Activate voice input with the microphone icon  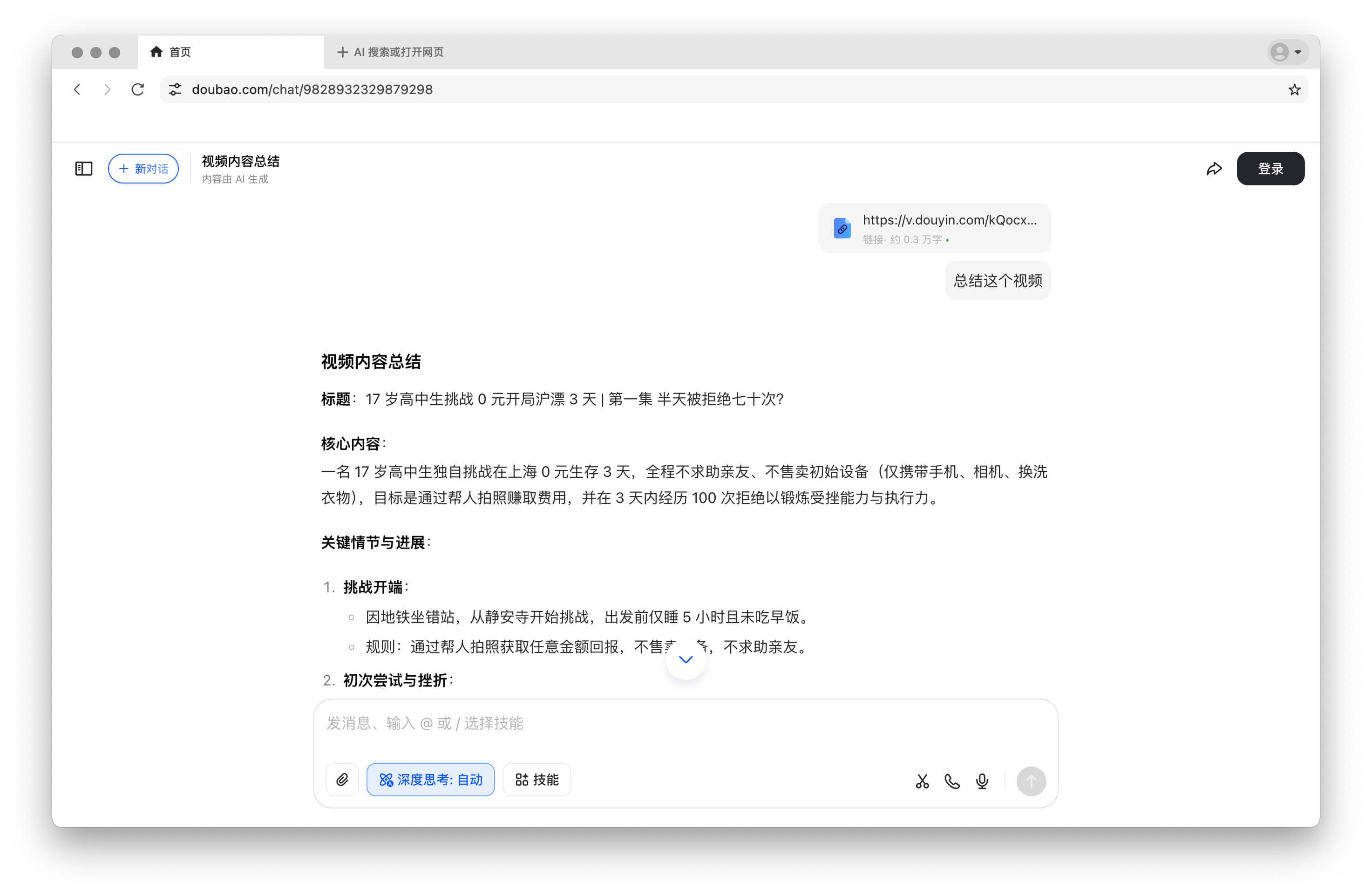[982, 781]
